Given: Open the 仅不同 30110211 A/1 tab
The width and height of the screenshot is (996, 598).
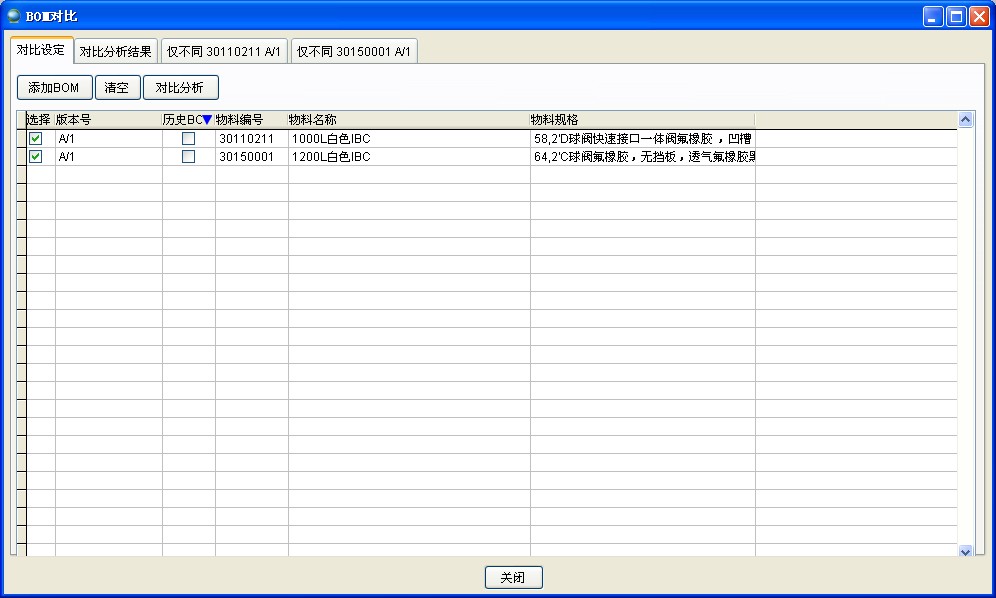Looking at the screenshot, I should coord(225,51).
